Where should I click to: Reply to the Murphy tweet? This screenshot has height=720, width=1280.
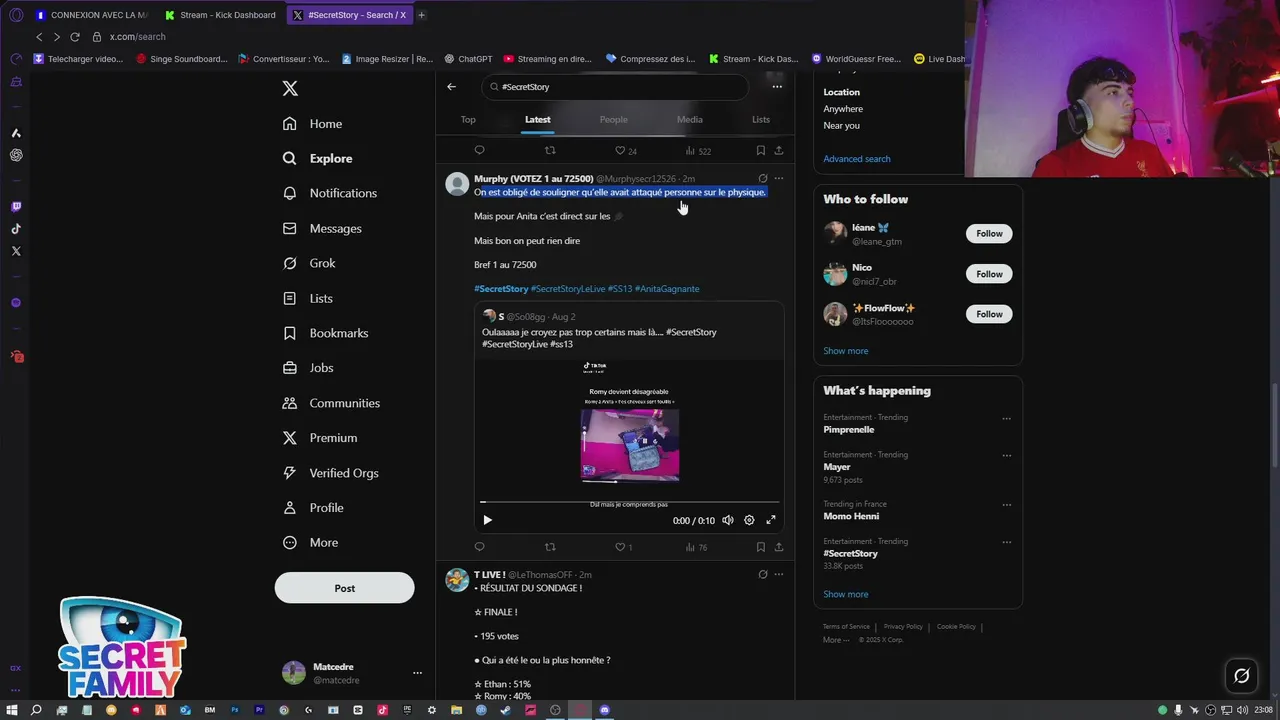tap(479, 547)
